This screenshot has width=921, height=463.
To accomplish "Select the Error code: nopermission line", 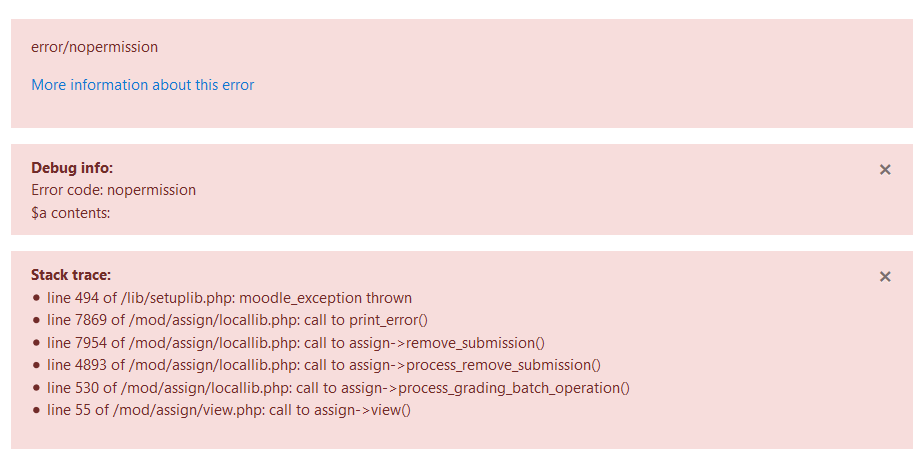I will [113, 190].
